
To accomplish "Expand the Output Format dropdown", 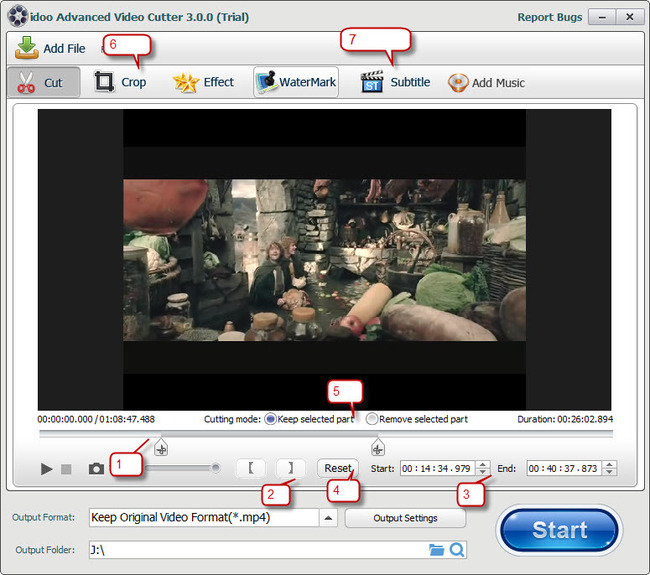I will tap(328, 518).
